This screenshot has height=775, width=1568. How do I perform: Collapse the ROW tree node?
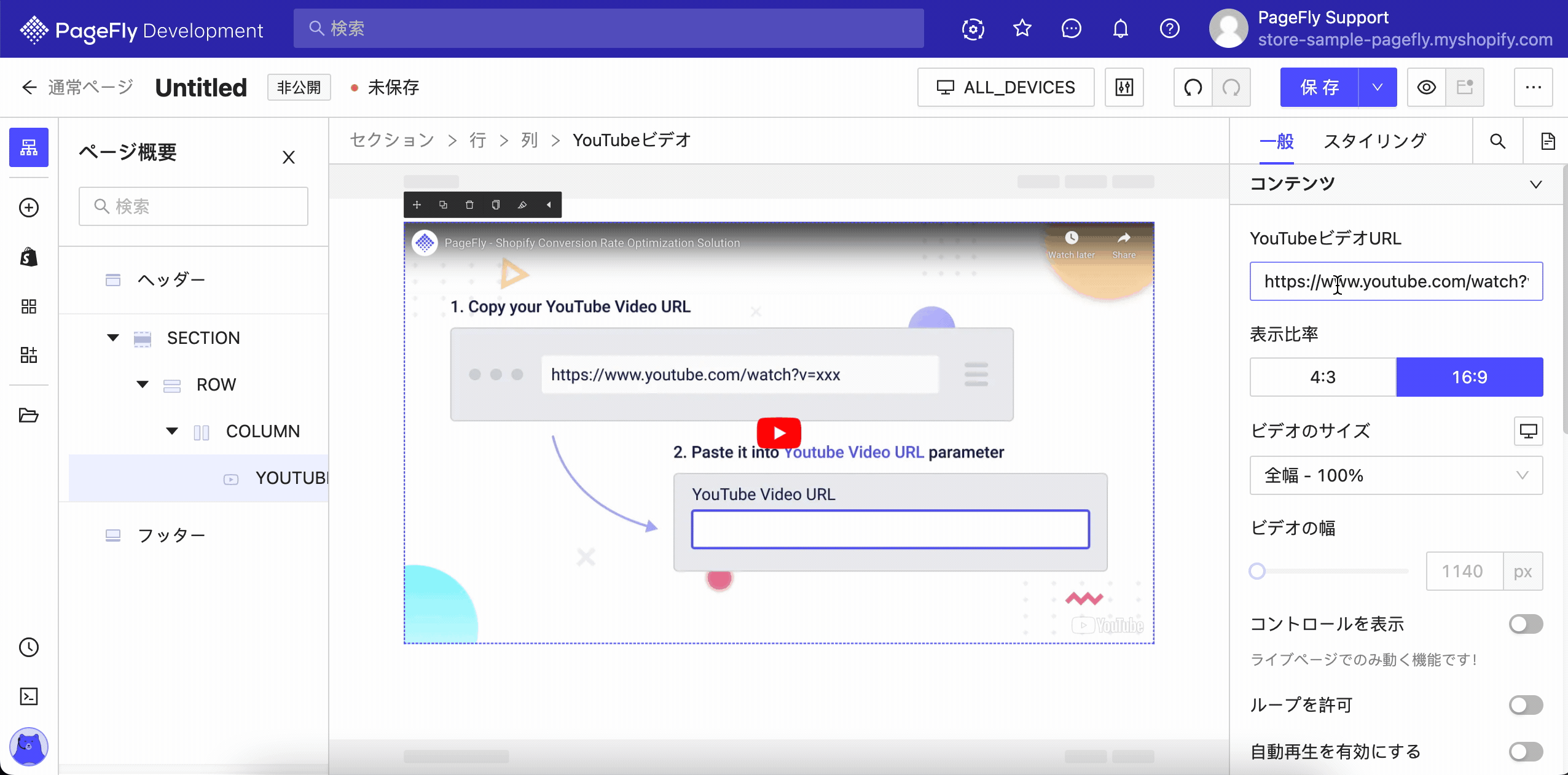143,384
